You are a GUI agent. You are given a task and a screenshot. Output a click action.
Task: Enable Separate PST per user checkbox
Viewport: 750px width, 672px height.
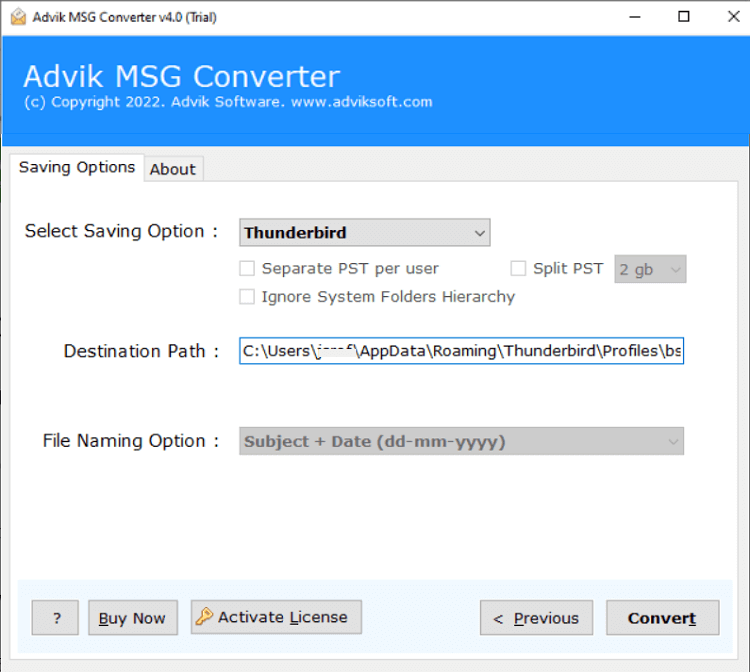(247, 268)
